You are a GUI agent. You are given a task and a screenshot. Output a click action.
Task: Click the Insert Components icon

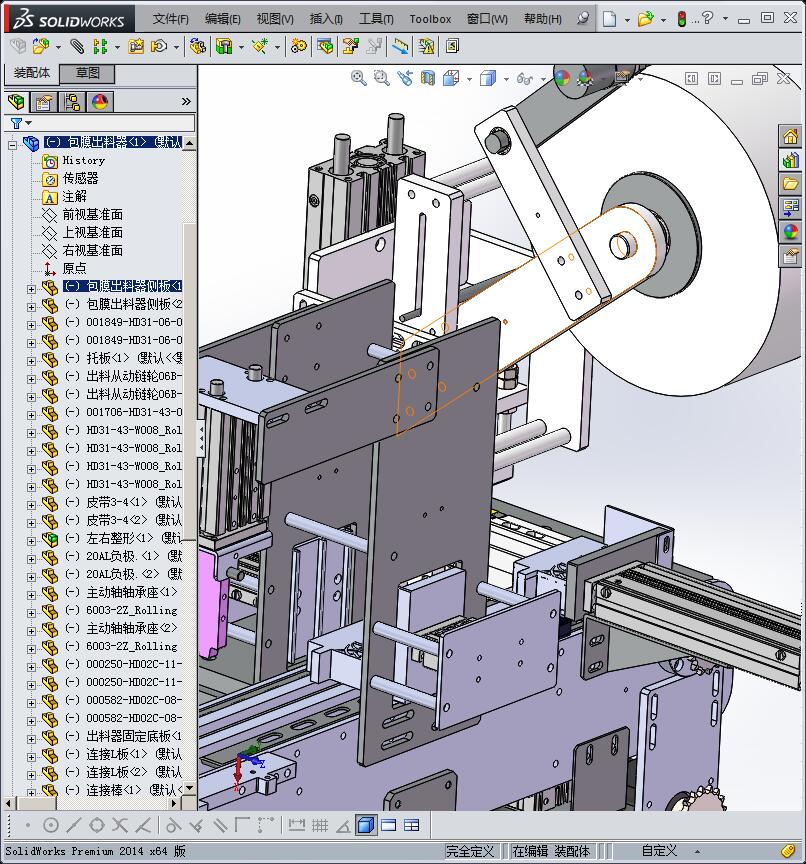[x=41, y=46]
